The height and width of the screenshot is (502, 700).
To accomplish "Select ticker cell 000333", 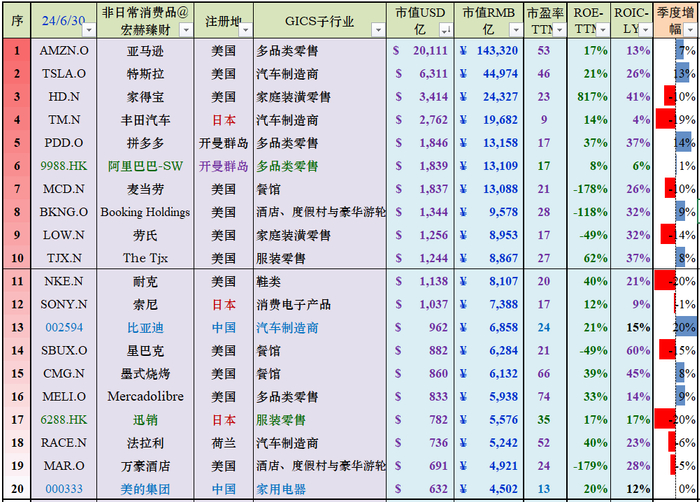I will coord(64,489).
